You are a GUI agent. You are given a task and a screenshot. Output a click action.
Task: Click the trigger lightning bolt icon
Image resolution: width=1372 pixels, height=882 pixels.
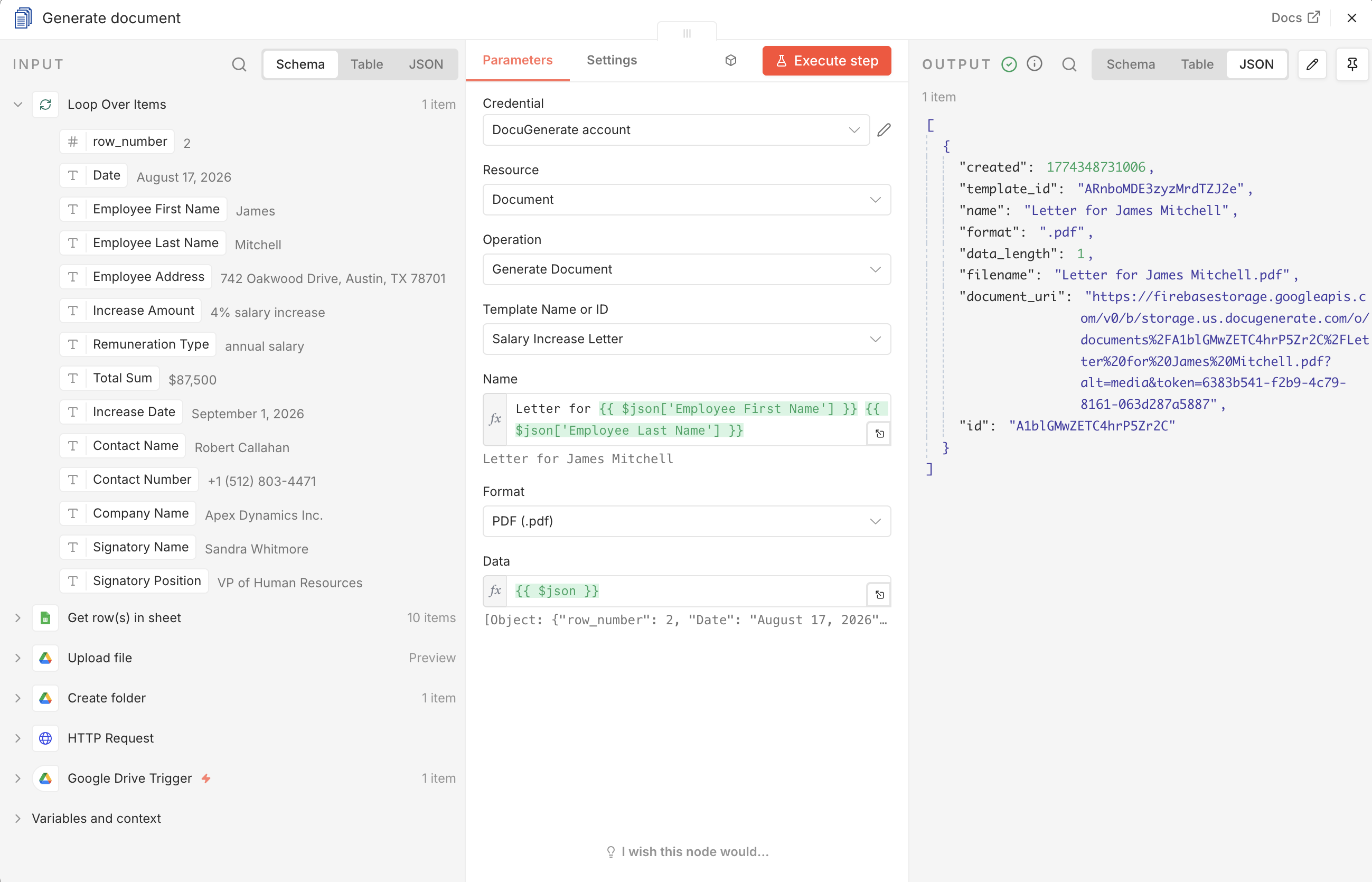click(206, 778)
